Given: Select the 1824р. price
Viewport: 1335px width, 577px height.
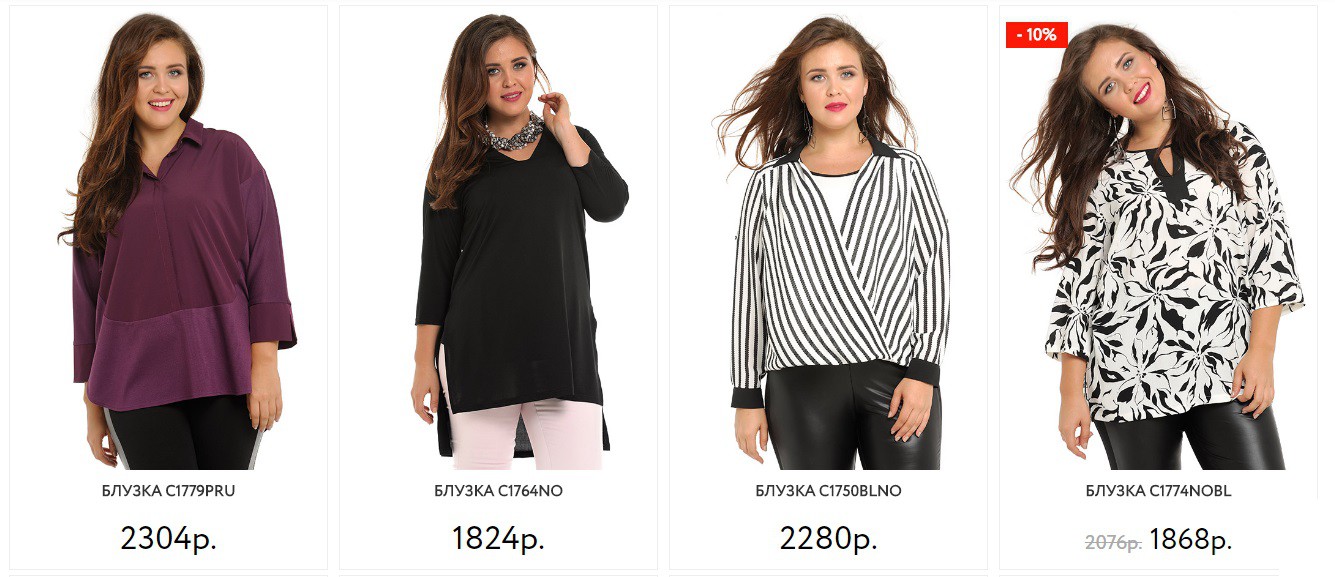Looking at the screenshot, I should [498, 538].
